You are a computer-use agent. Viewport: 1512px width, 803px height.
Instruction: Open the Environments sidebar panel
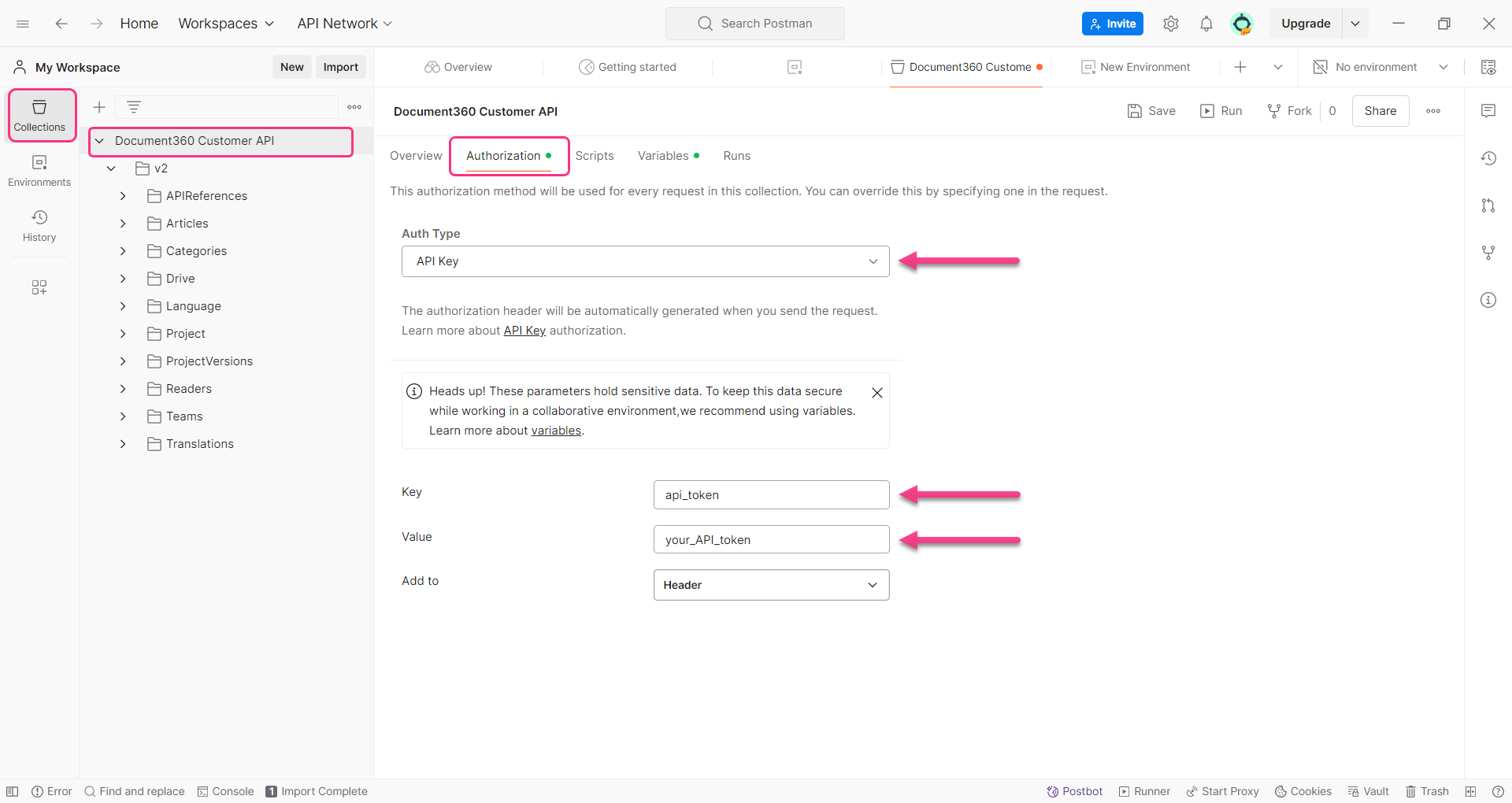click(x=39, y=171)
